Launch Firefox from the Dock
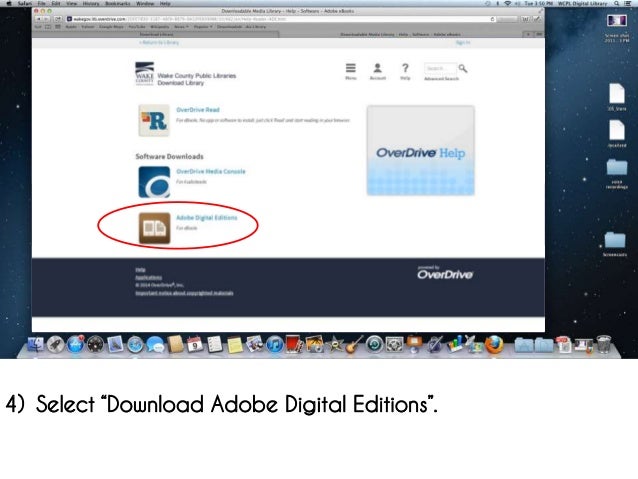The width and height of the screenshot is (638, 479). [494, 345]
